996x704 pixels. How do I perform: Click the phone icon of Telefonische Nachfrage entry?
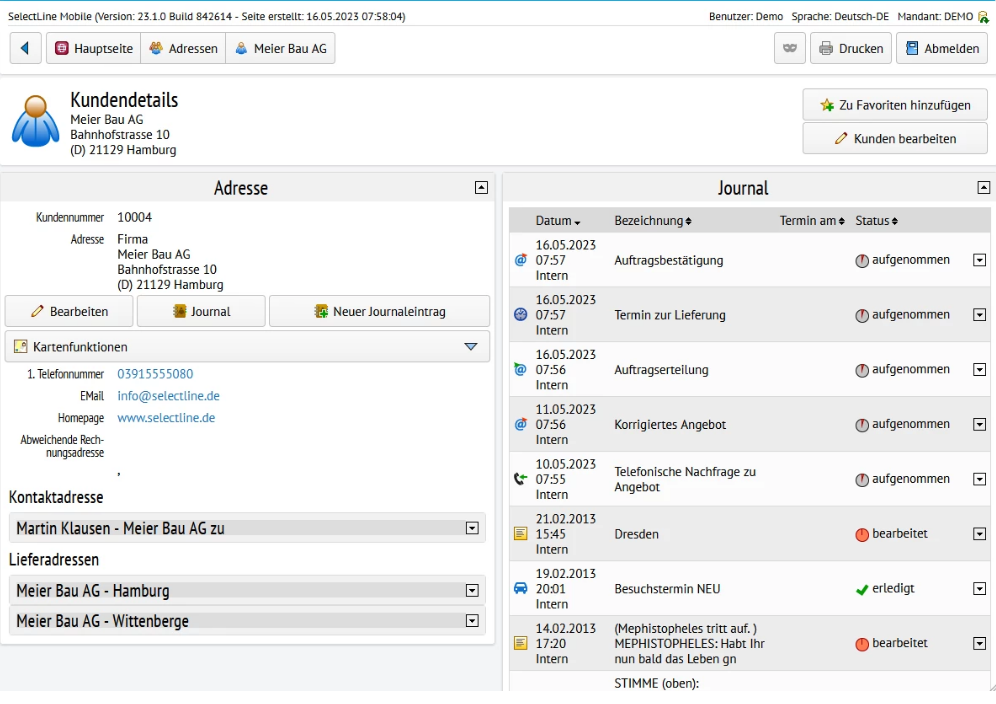click(520, 479)
